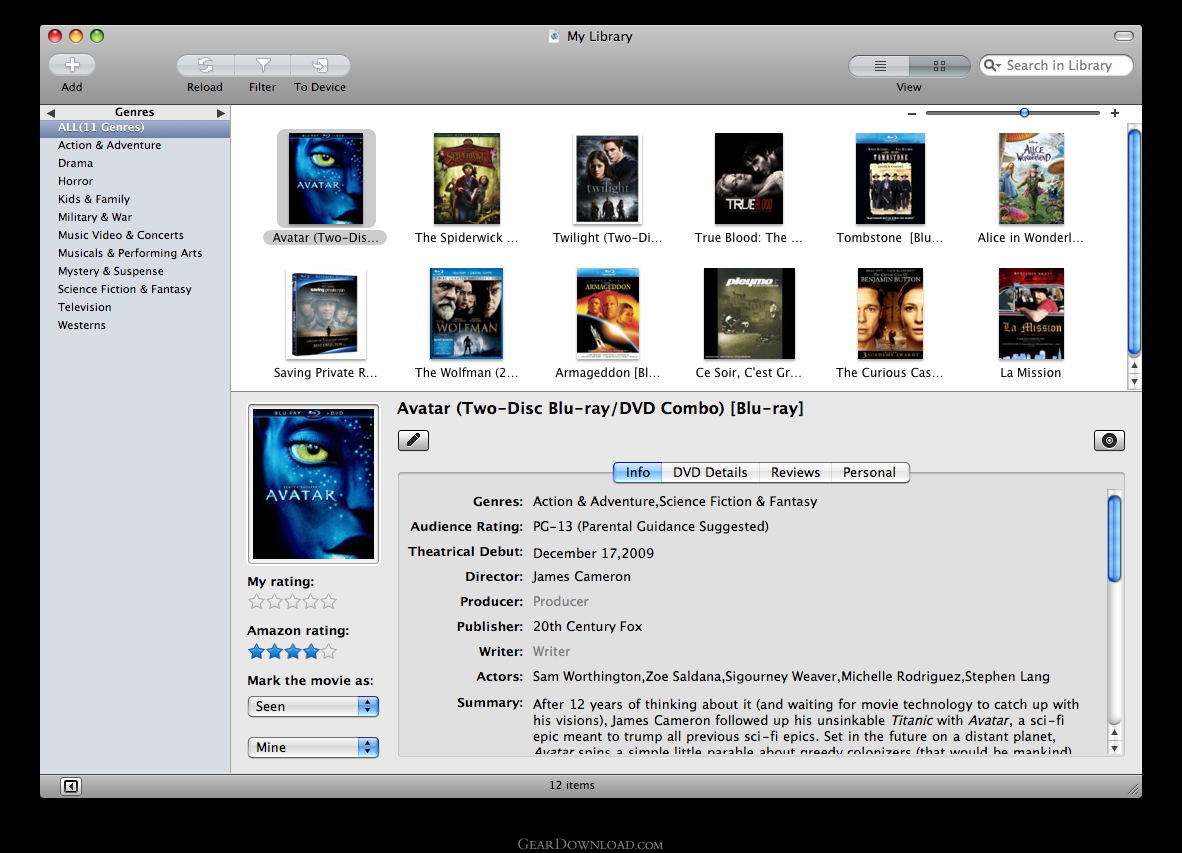Open the Filter tool
The width and height of the screenshot is (1182, 853).
(262, 66)
